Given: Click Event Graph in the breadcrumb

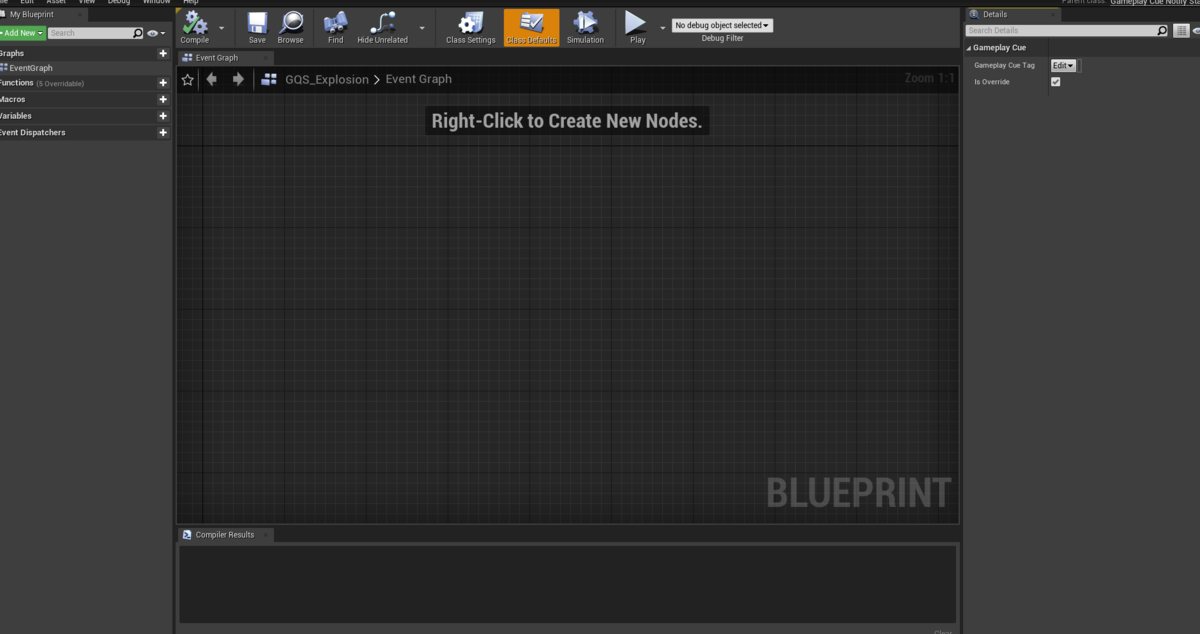Looking at the screenshot, I should 419,79.
